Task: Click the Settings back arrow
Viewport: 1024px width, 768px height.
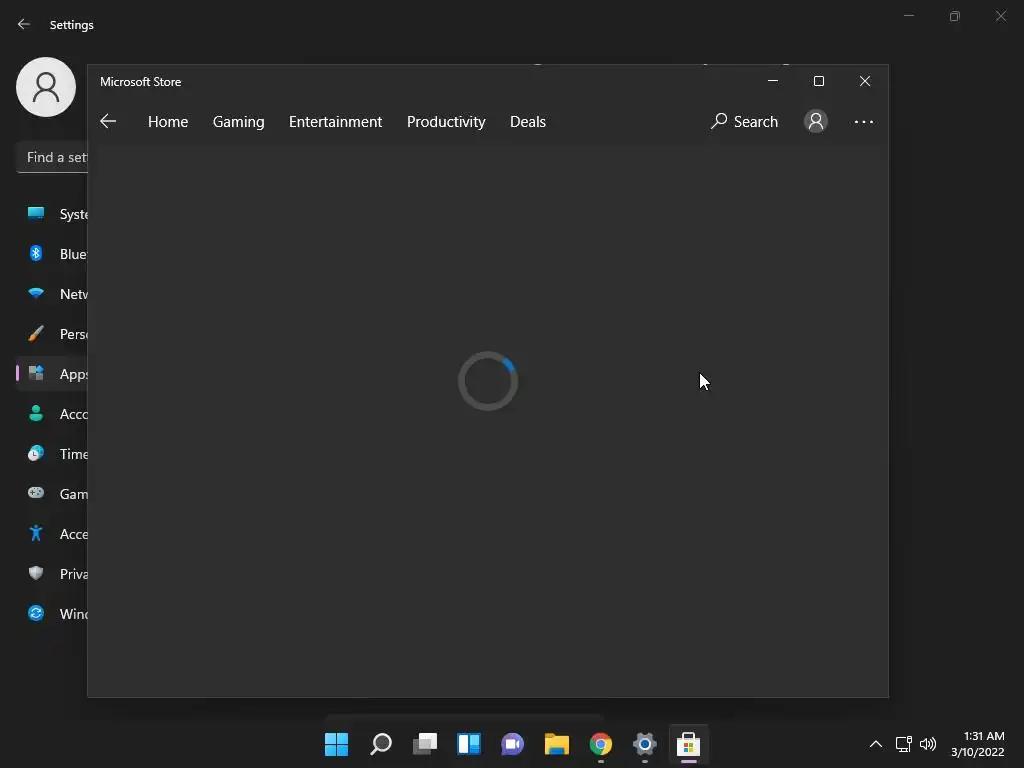Action: tap(24, 24)
